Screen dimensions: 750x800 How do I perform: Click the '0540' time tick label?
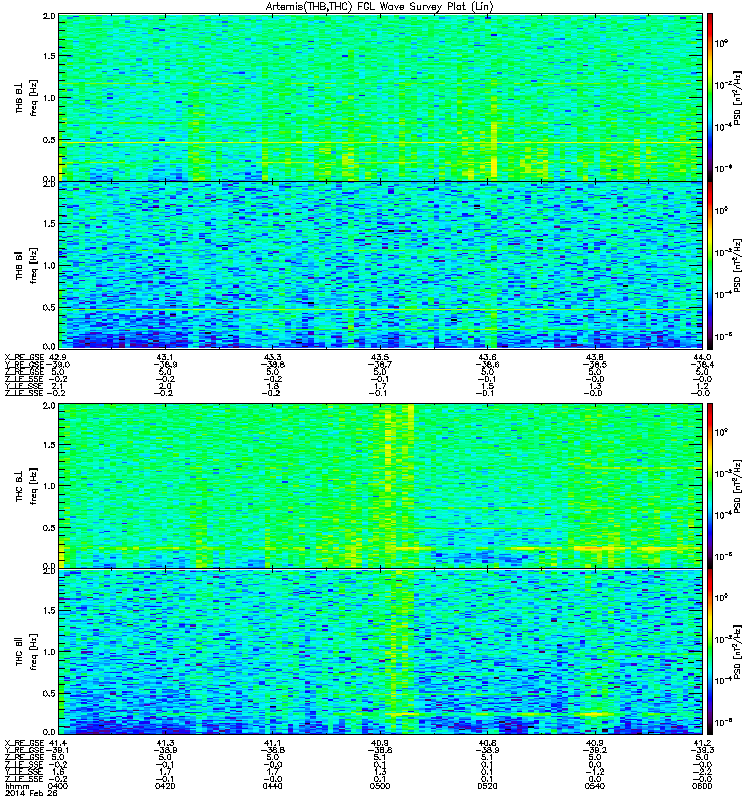point(595,786)
